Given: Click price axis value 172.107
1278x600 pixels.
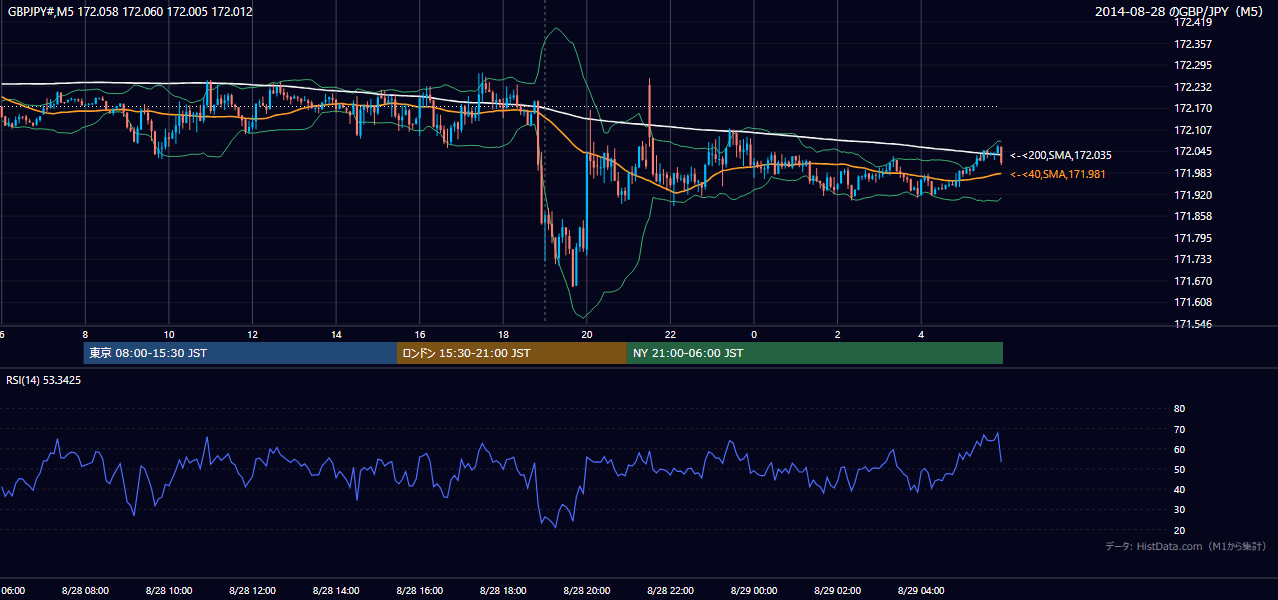Looking at the screenshot, I should (1193, 130).
